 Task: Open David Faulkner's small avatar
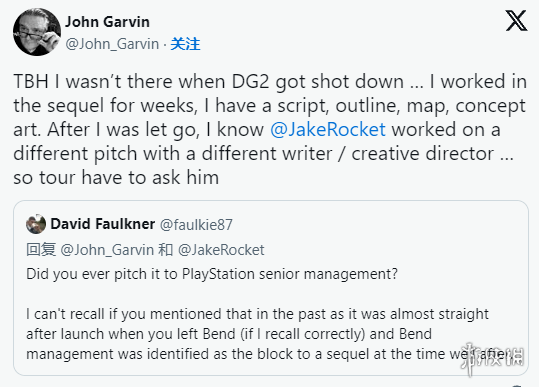click(x=36, y=224)
